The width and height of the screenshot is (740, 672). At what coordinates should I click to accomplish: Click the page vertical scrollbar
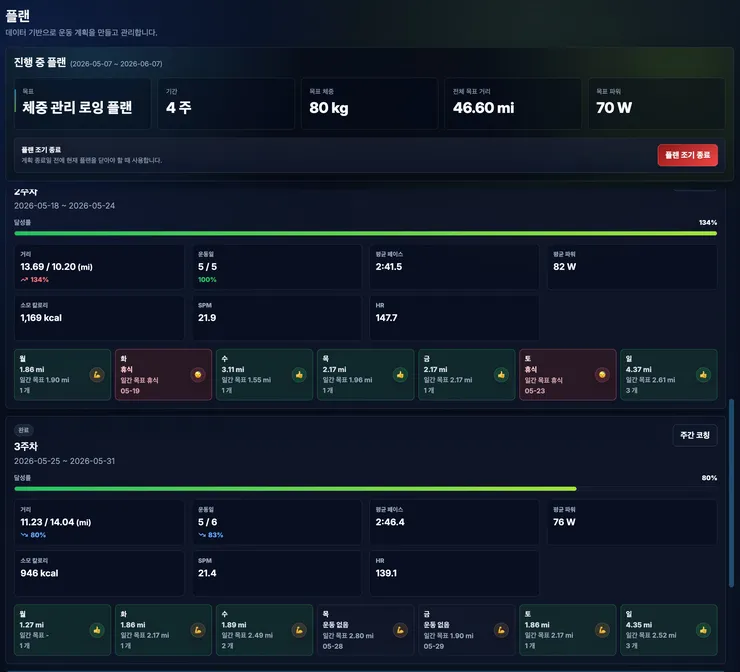(x=732, y=493)
